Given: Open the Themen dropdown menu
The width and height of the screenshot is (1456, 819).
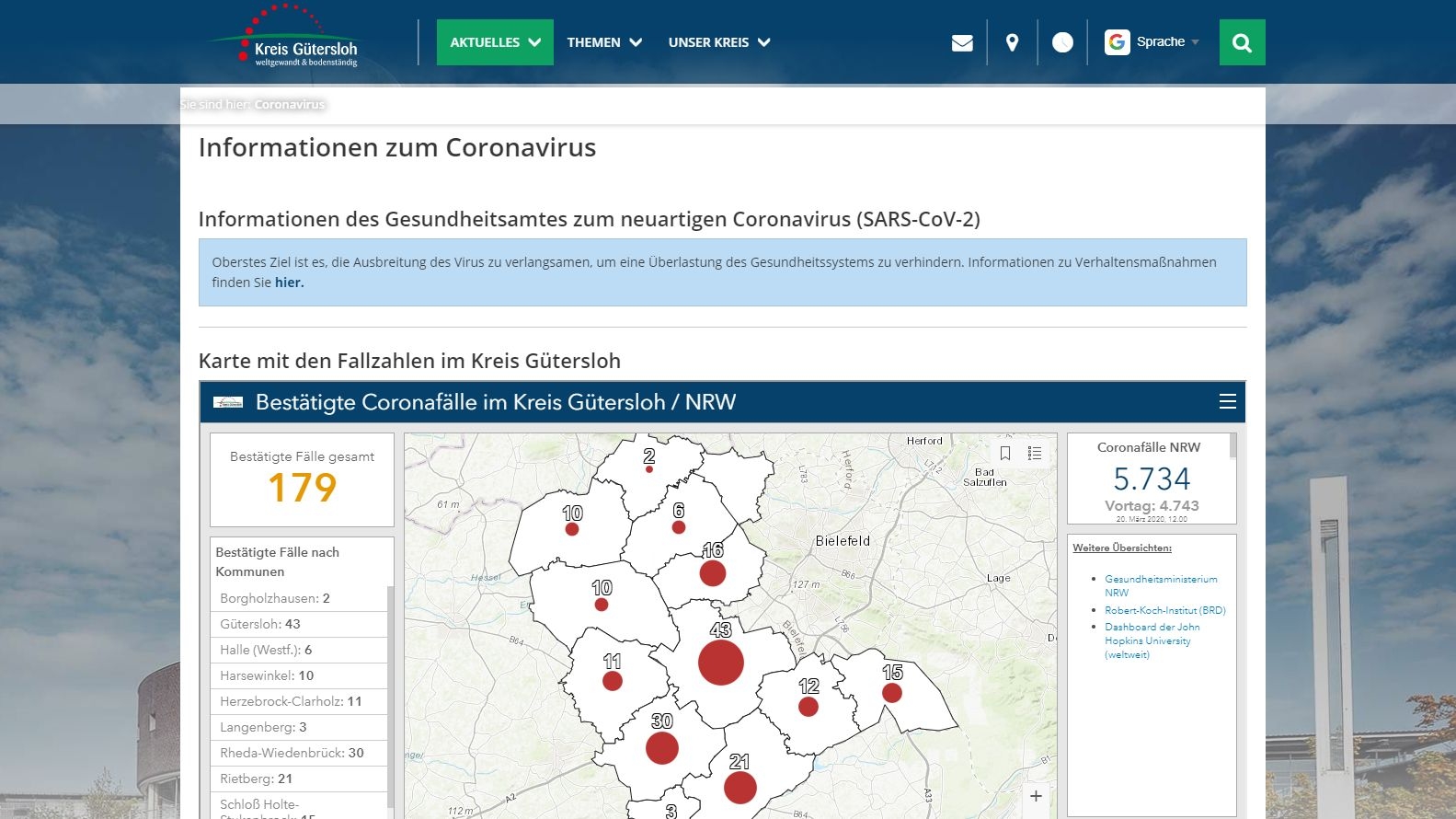Looking at the screenshot, I should click(x=604, y=42).
